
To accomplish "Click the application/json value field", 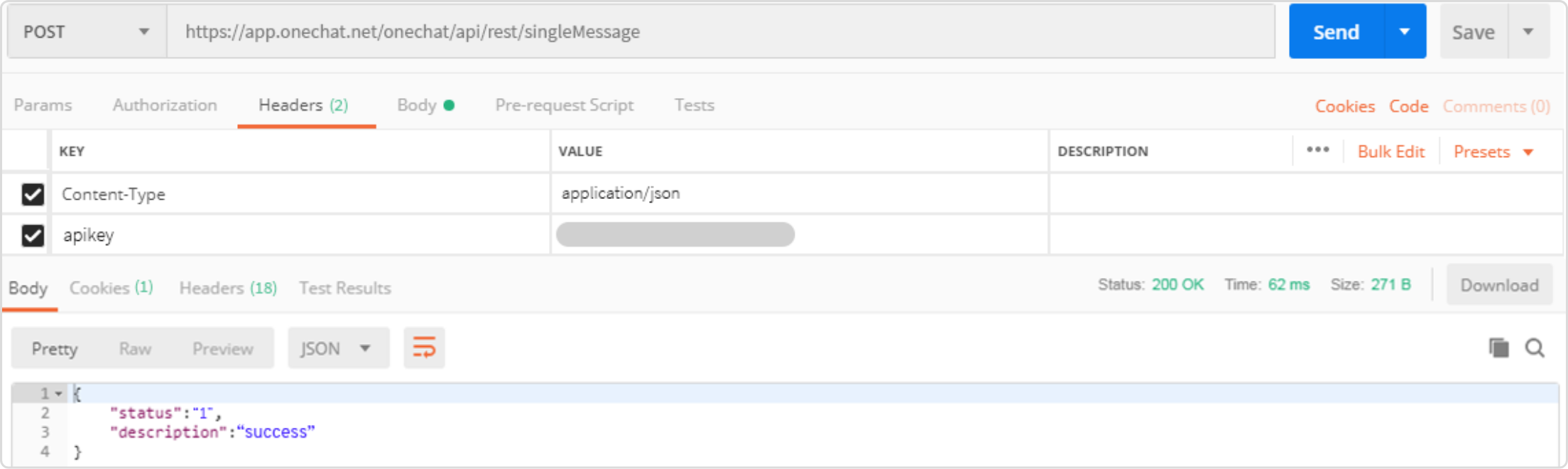I will 800,193.
